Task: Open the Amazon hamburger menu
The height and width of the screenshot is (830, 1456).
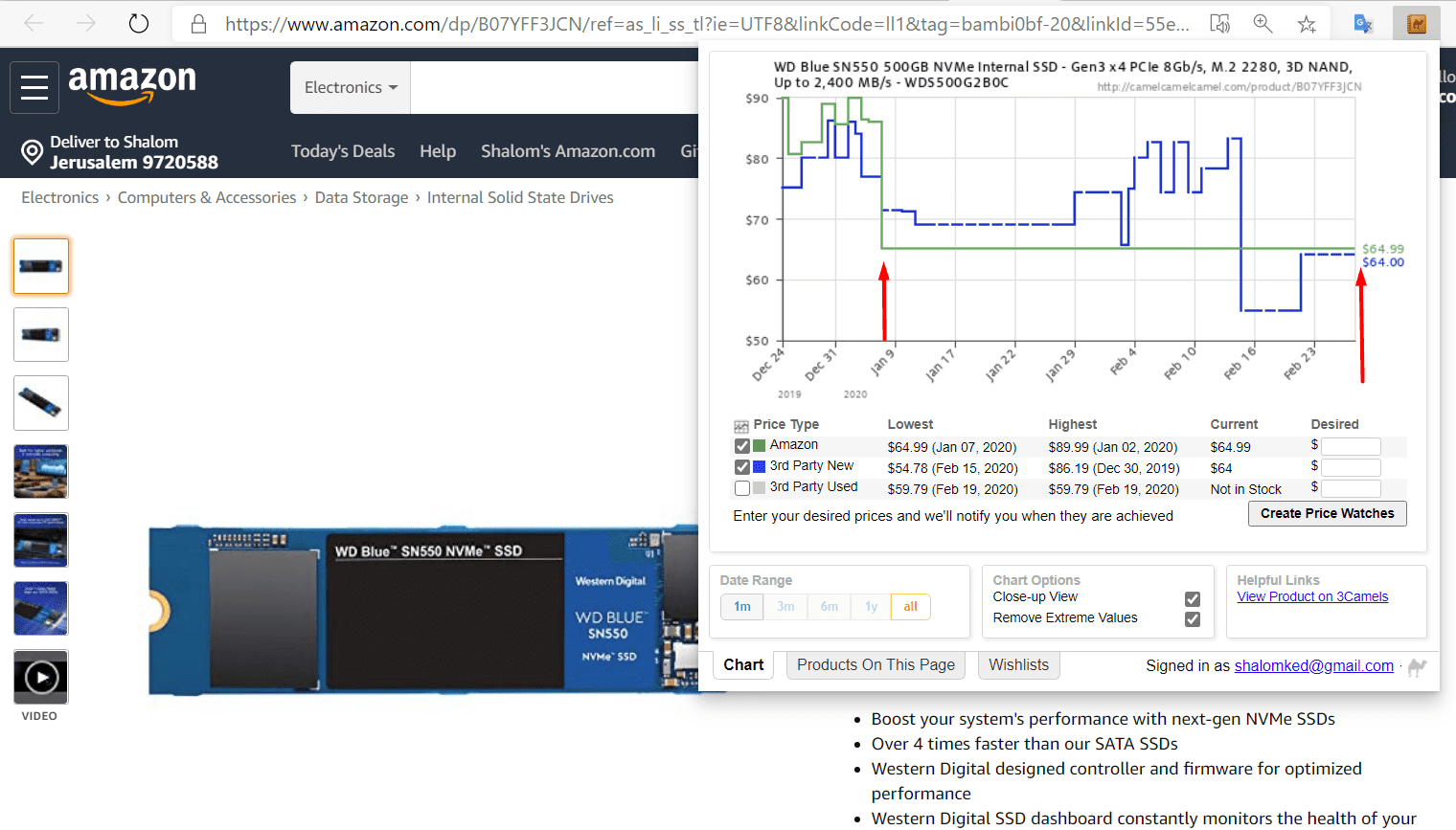Action: [x=34, y=87]
